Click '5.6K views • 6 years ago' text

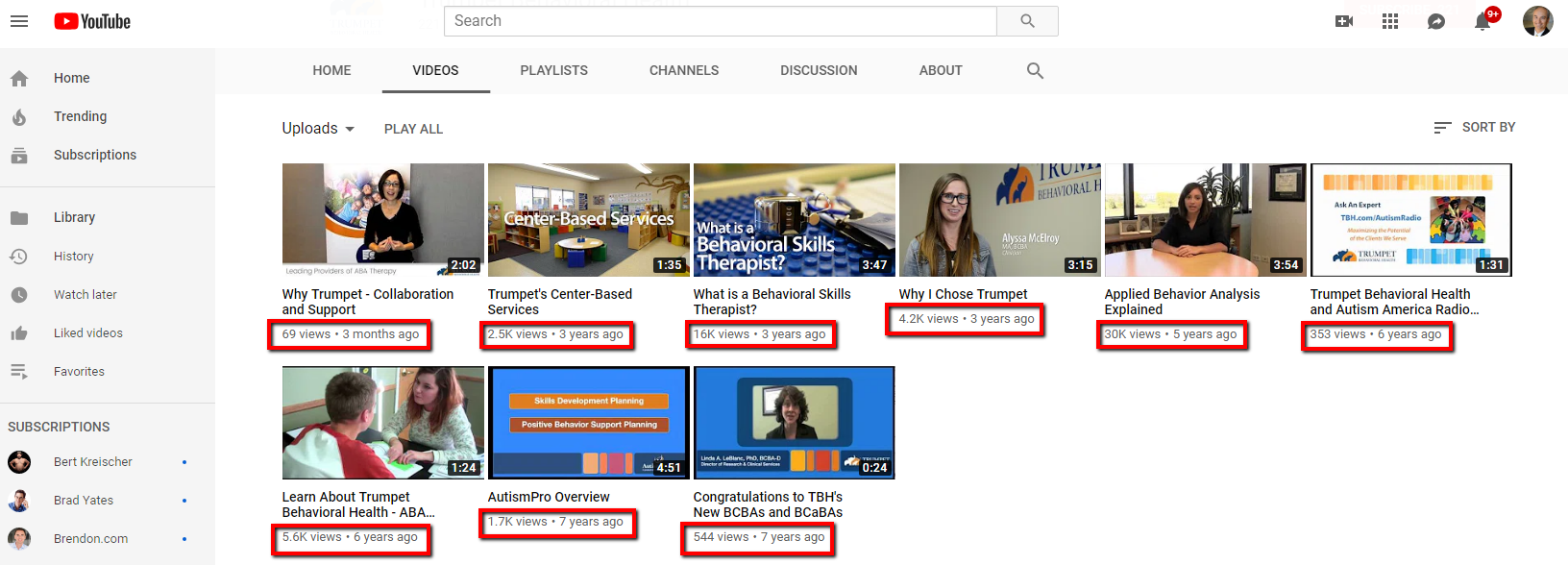click(x=350, y=537)
